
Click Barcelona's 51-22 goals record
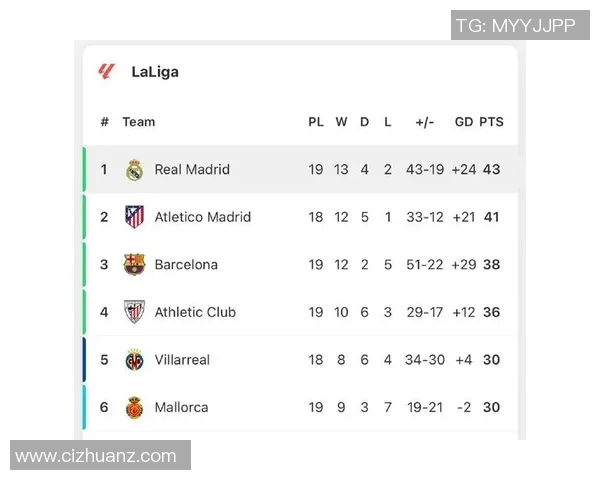425,265
